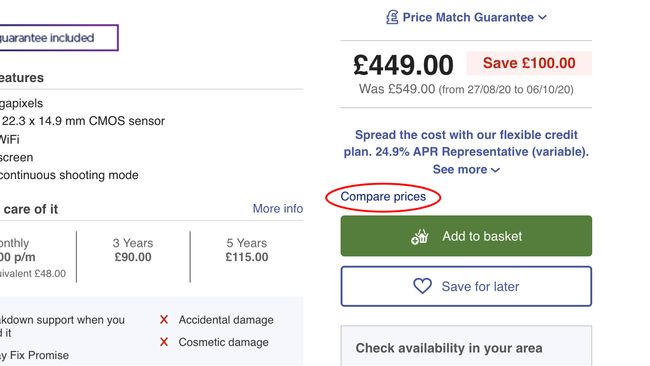The height and width of the screenshot is (366, 650).
Task: Open the More info care plan link
Action: (278, 208)
